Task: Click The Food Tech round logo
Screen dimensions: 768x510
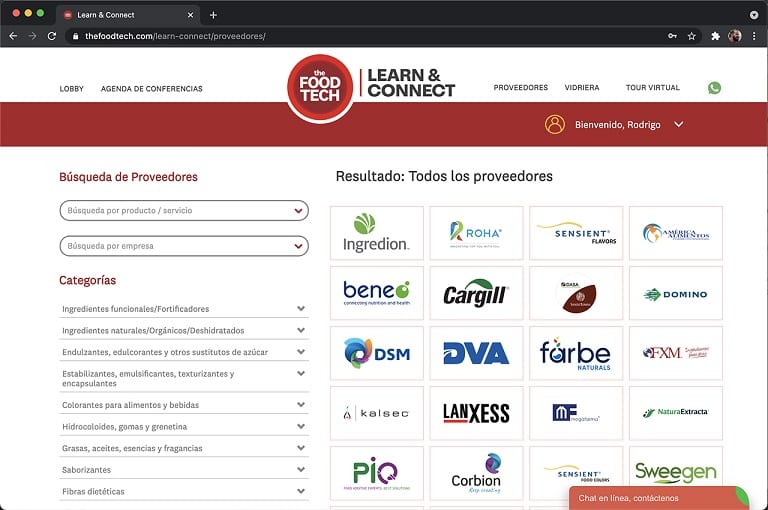Action: point(320,88)
